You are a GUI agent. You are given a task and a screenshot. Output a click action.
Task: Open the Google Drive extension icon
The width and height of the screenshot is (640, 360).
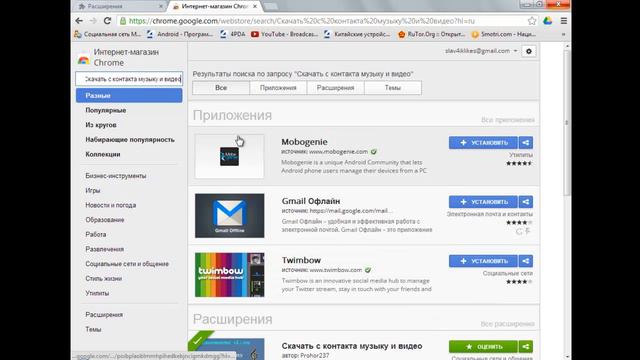click(548, 21)
